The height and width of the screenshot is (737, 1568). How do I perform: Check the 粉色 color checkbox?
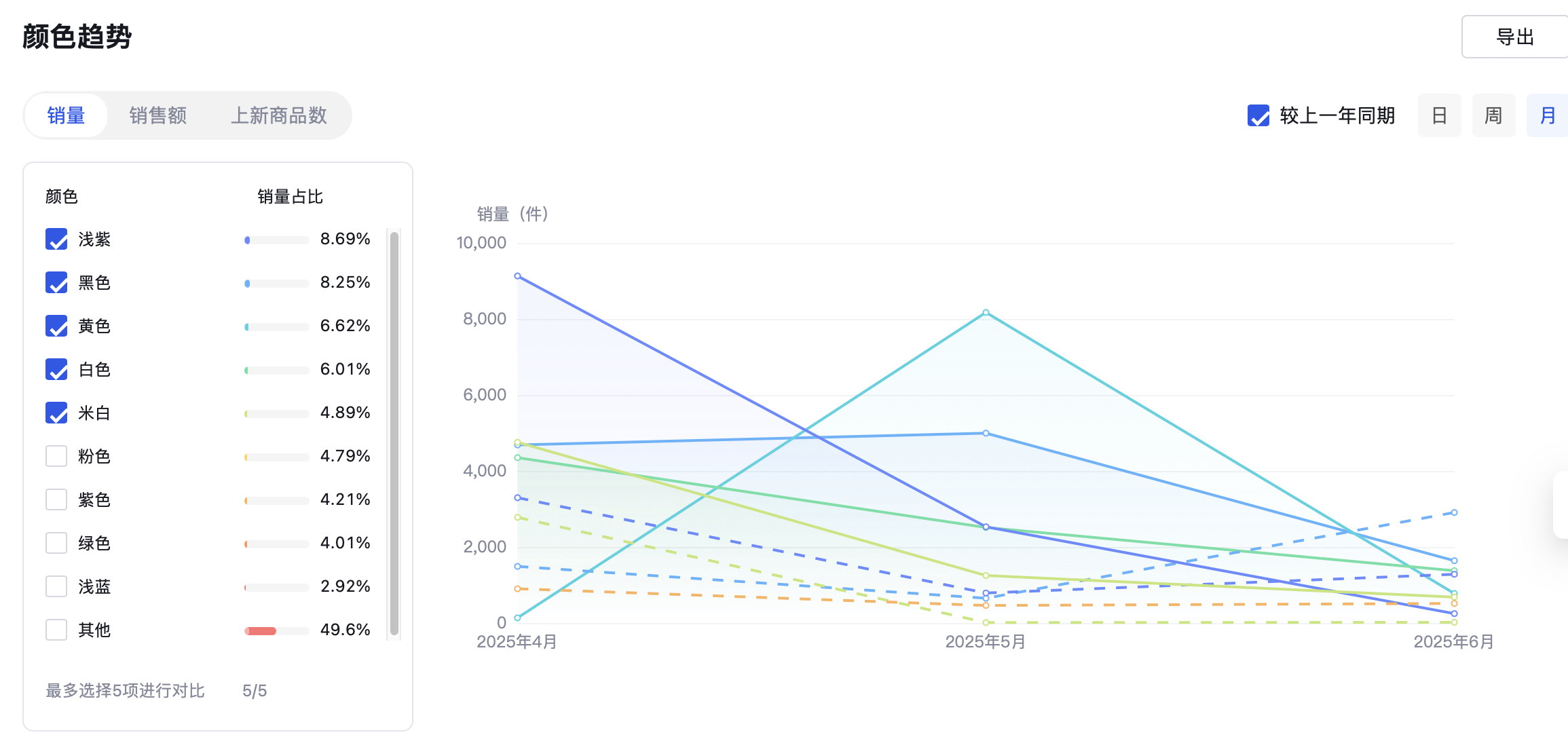click(56, 456)
